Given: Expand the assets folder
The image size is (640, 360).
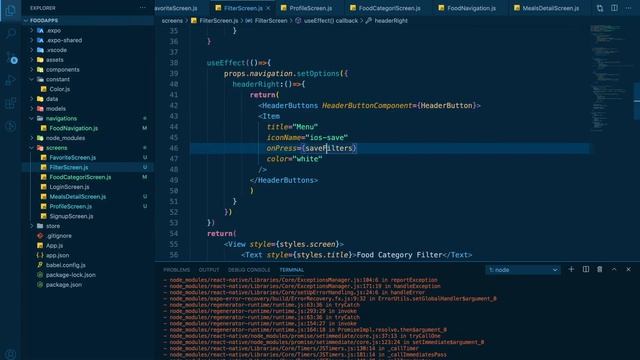Looking at the screenshot, I should click(x=87, y=60).
